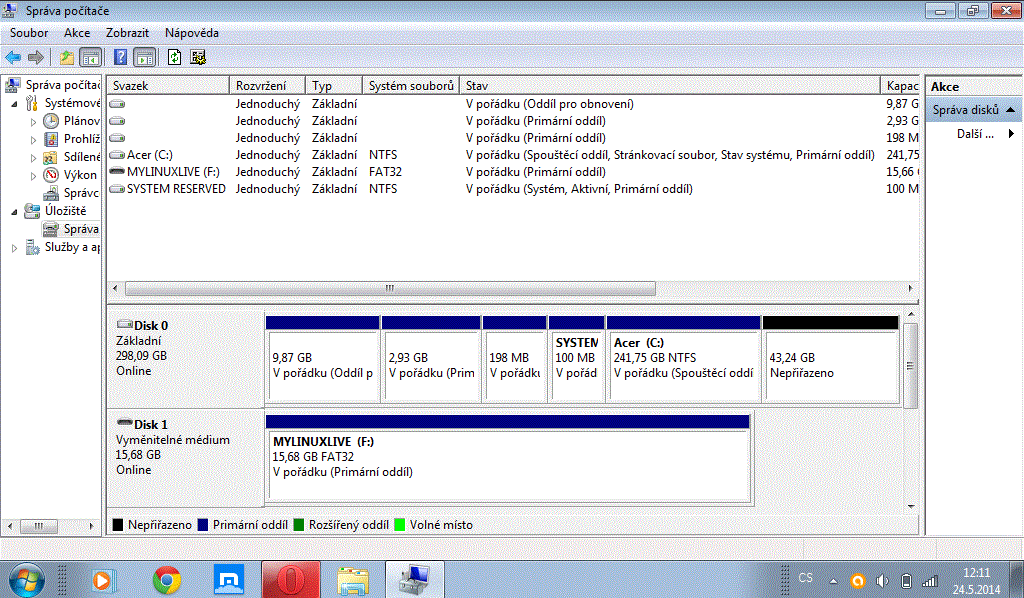The image size is (1024, 598).
Task: Select the 9,87 GB partition block on Disk 0
Action: click(323, 359)
